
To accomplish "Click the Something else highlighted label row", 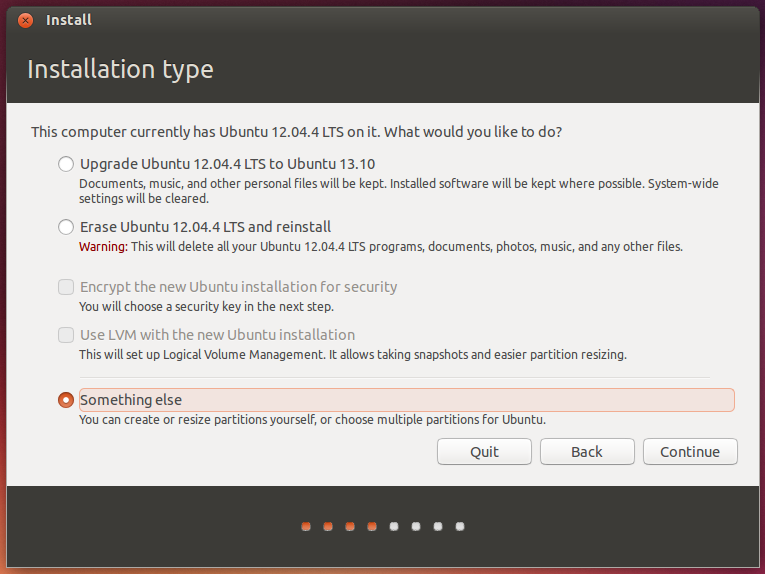I will [x=406, y=400].
